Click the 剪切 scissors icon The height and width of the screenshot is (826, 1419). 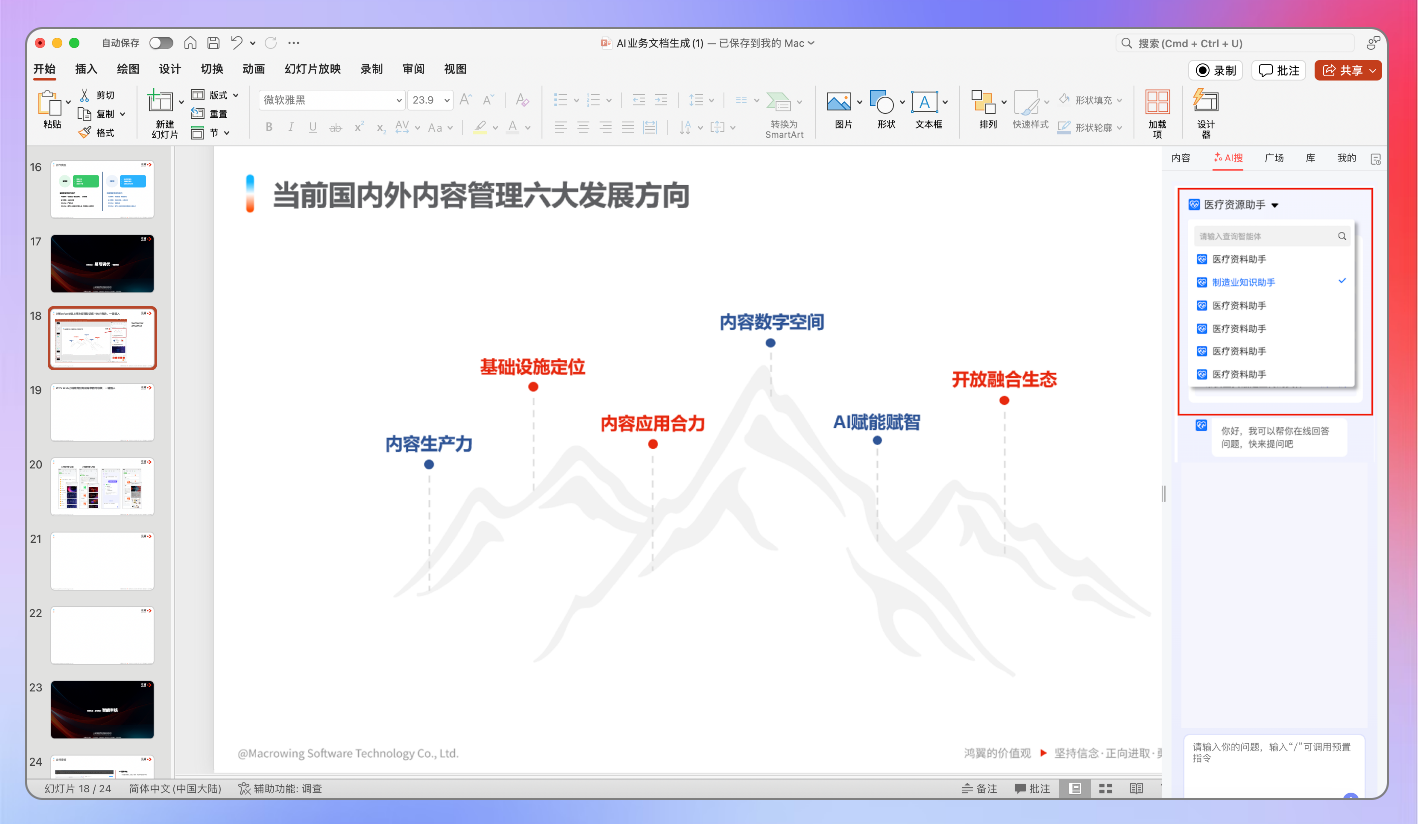click(x=85, y=95)
